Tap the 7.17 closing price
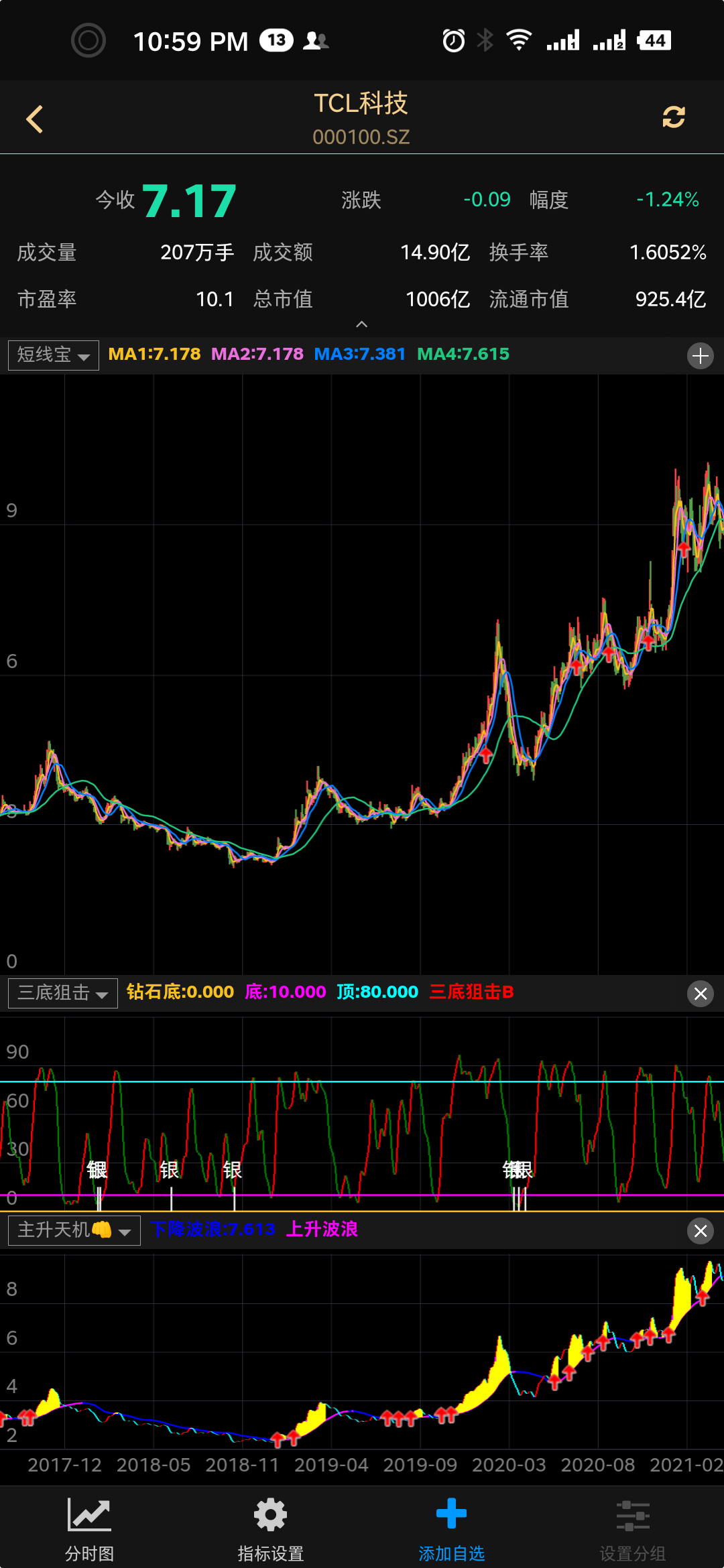Viewport: 724px width, 1568px height. coord(189,201)
